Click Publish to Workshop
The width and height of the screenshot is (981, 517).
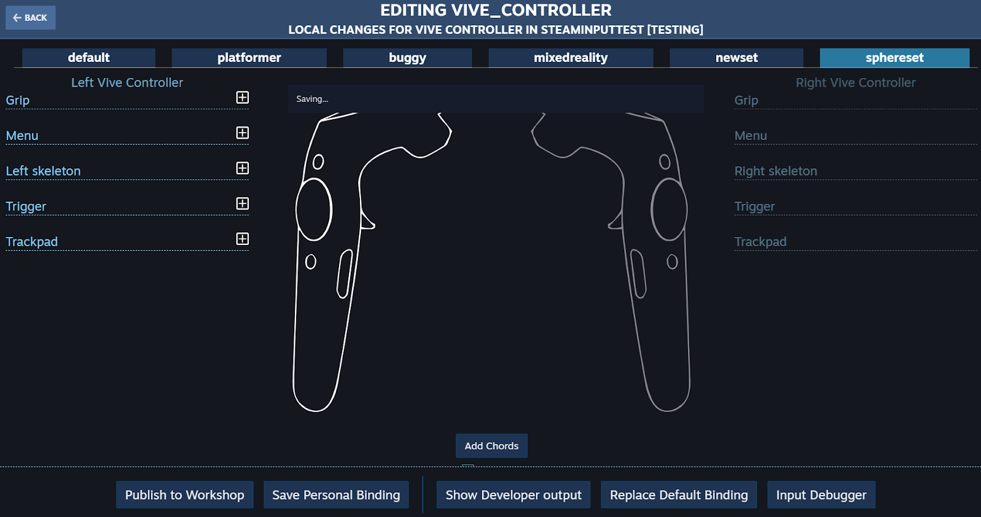click(x=185, y=494)
